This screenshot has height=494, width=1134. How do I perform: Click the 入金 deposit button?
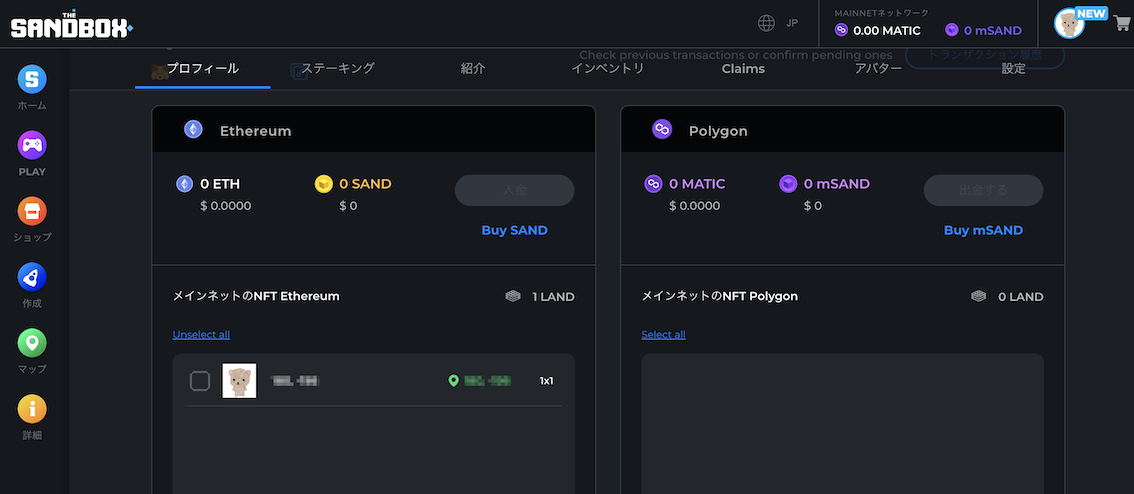[514, 190]
